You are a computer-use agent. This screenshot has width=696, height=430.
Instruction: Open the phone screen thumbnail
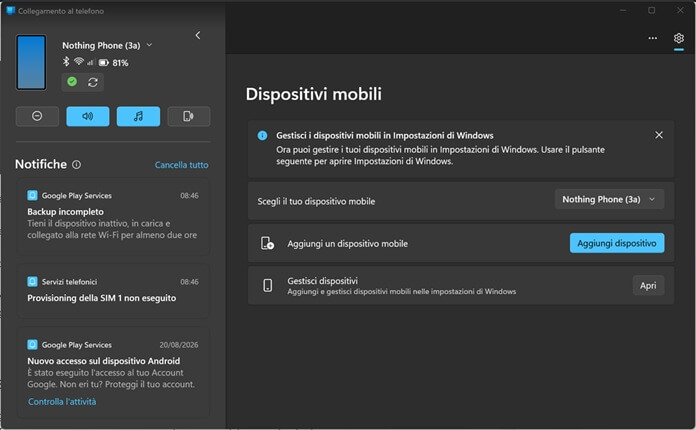coord(31,63)
